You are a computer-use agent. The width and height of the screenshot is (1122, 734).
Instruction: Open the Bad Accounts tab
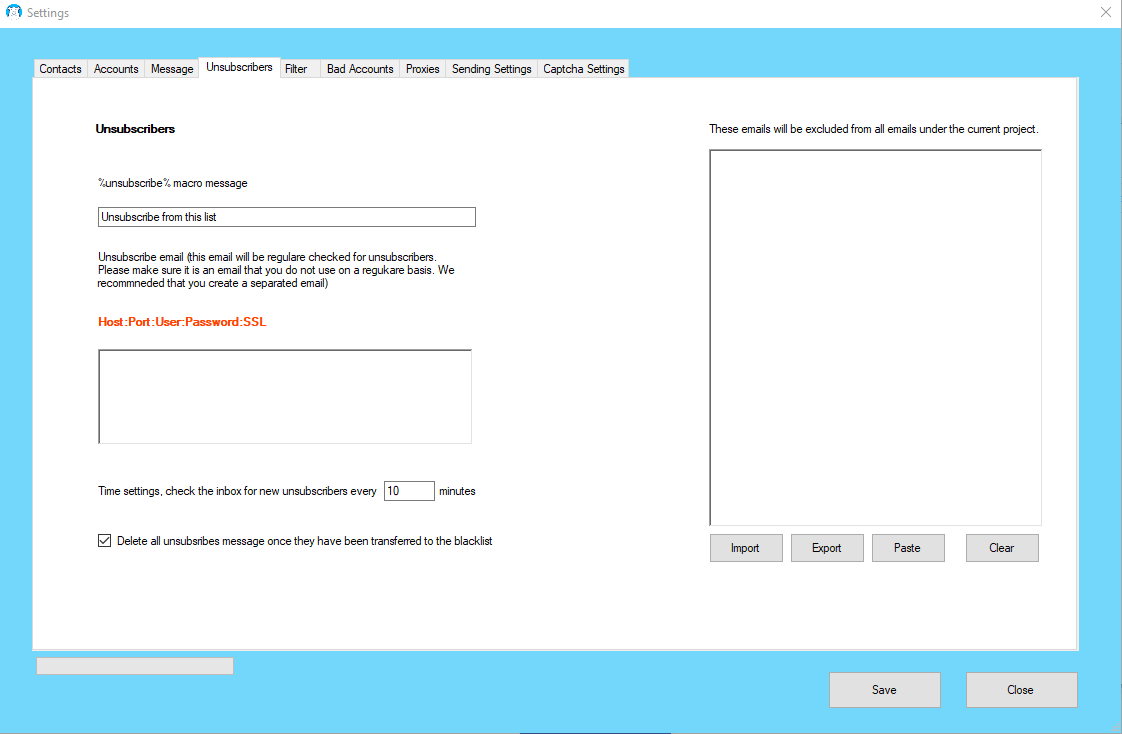tap(360, 69)
